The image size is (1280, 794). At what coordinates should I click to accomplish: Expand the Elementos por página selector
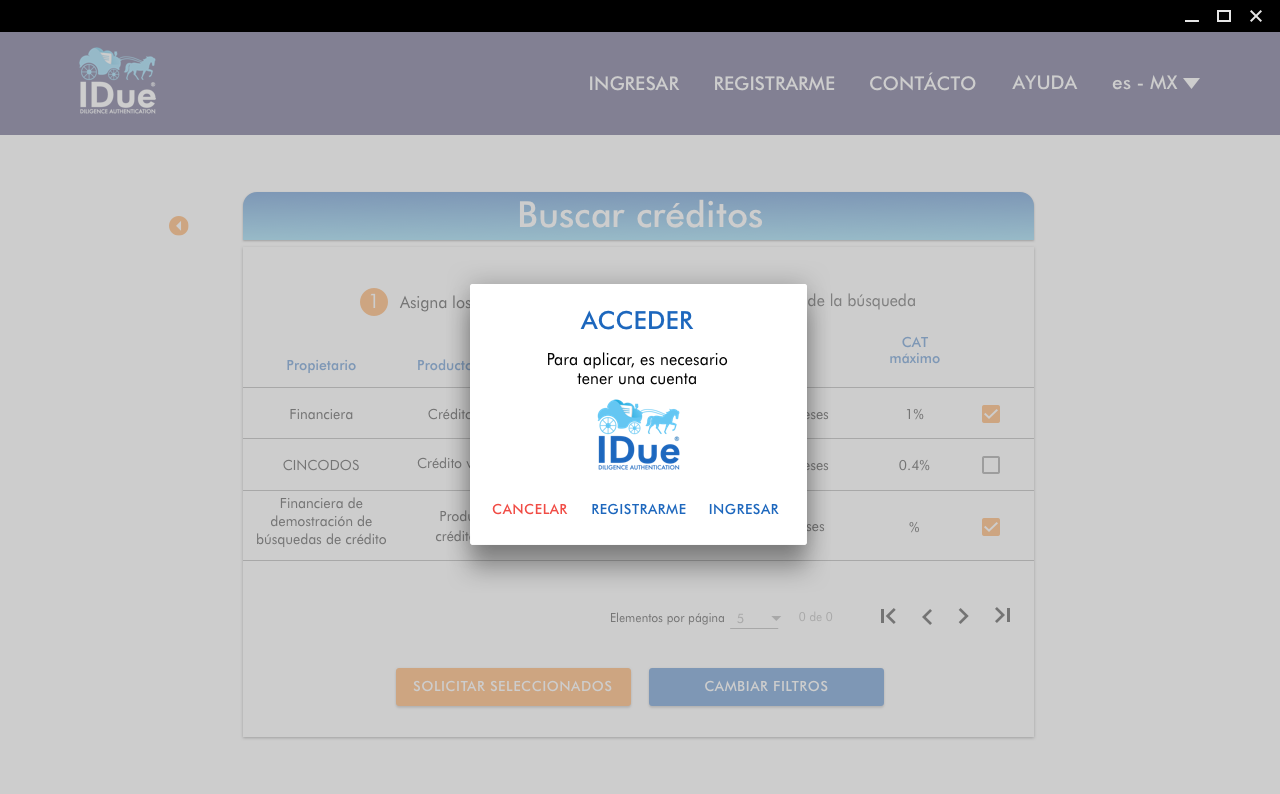pyautogui.click(x=756, y=619)
